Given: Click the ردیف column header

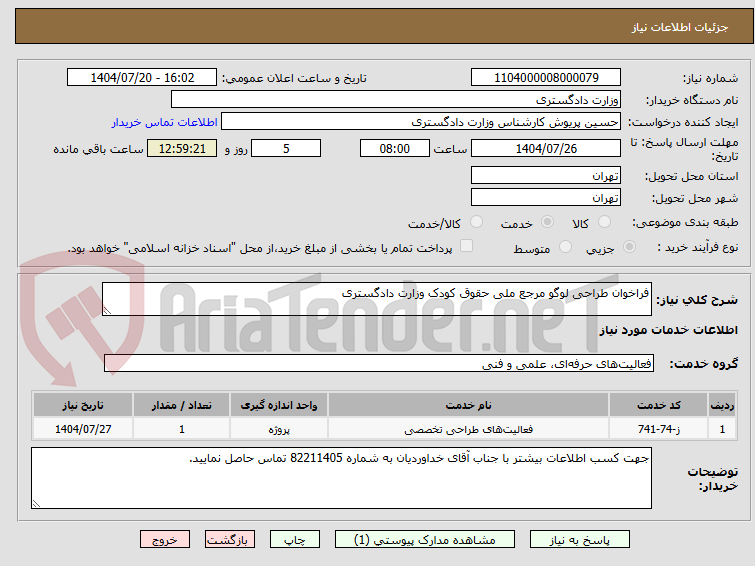Looking at the screenshot, I should (x=722, y=405).
